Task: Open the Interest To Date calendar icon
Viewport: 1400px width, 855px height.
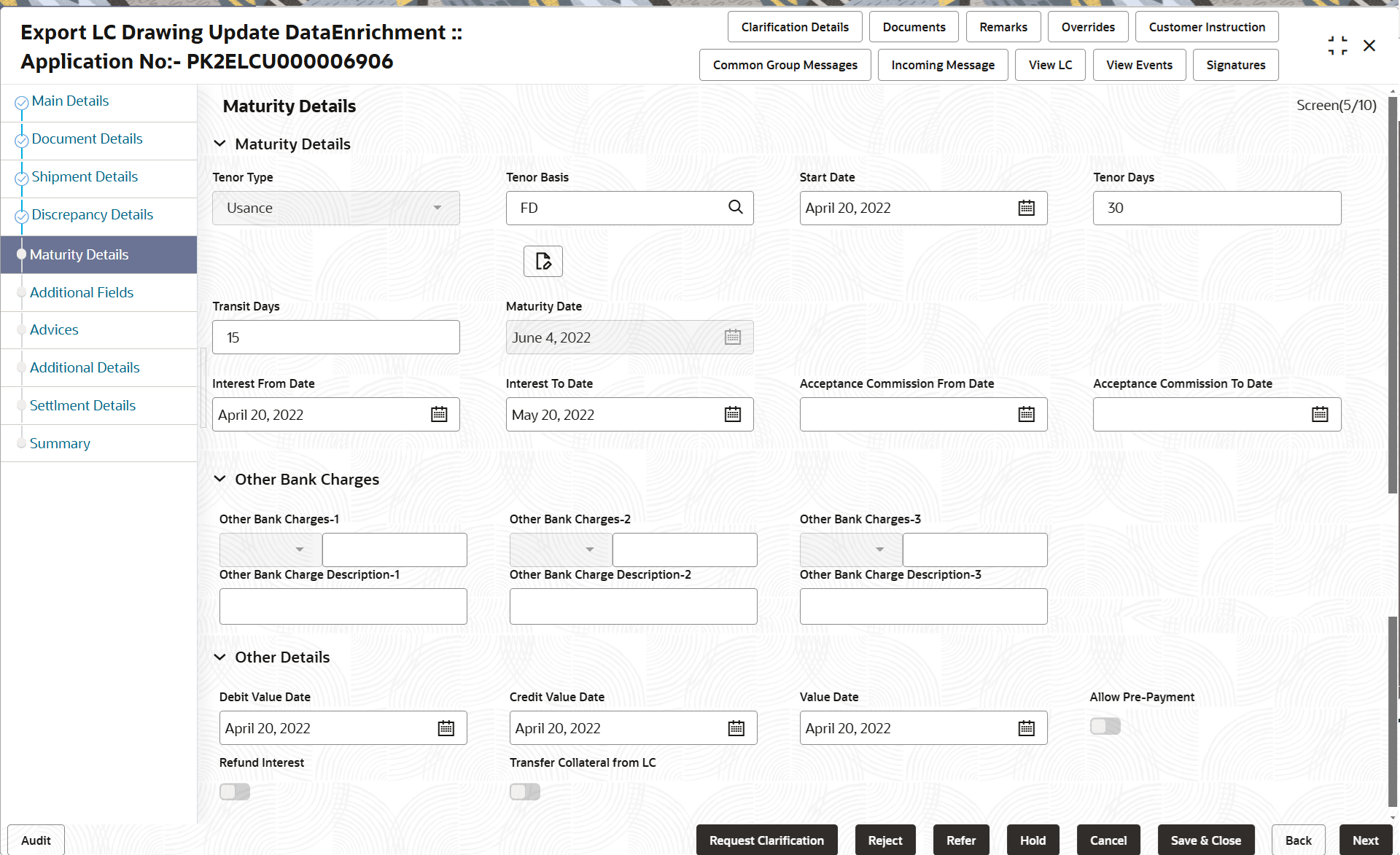Action: (x=732, y=415)
